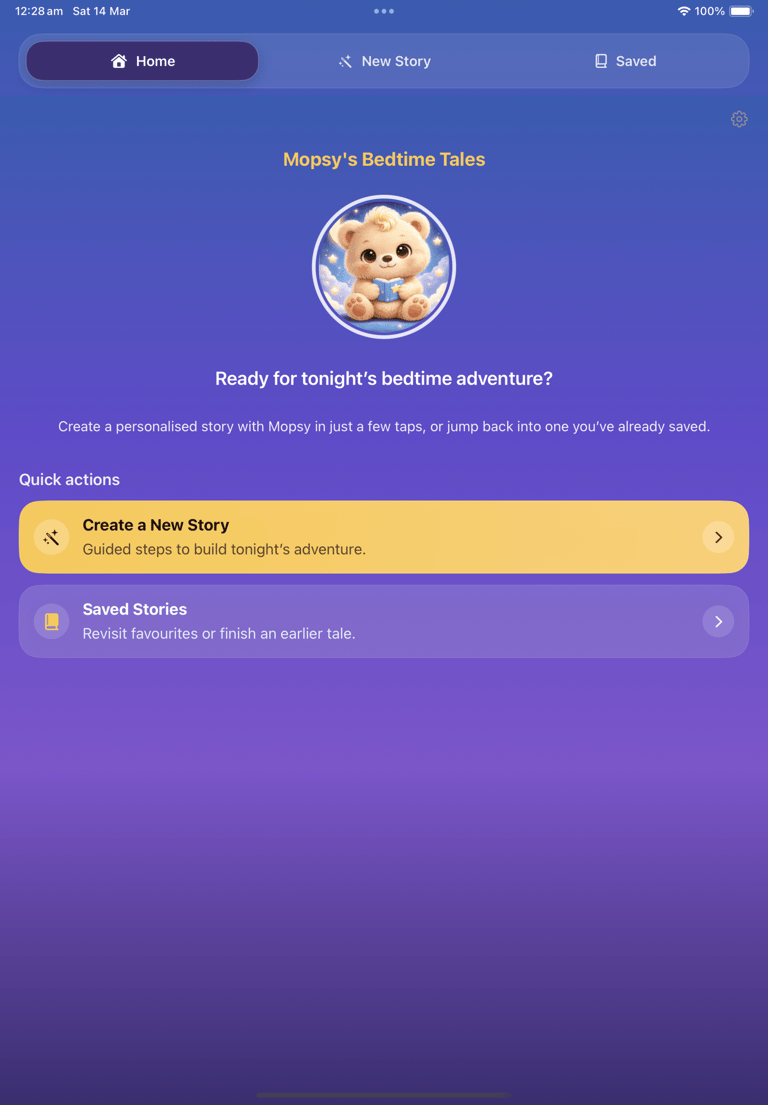Select the Home tab
This screenshot has height=1105, width=768.
[x=142, y=61]
